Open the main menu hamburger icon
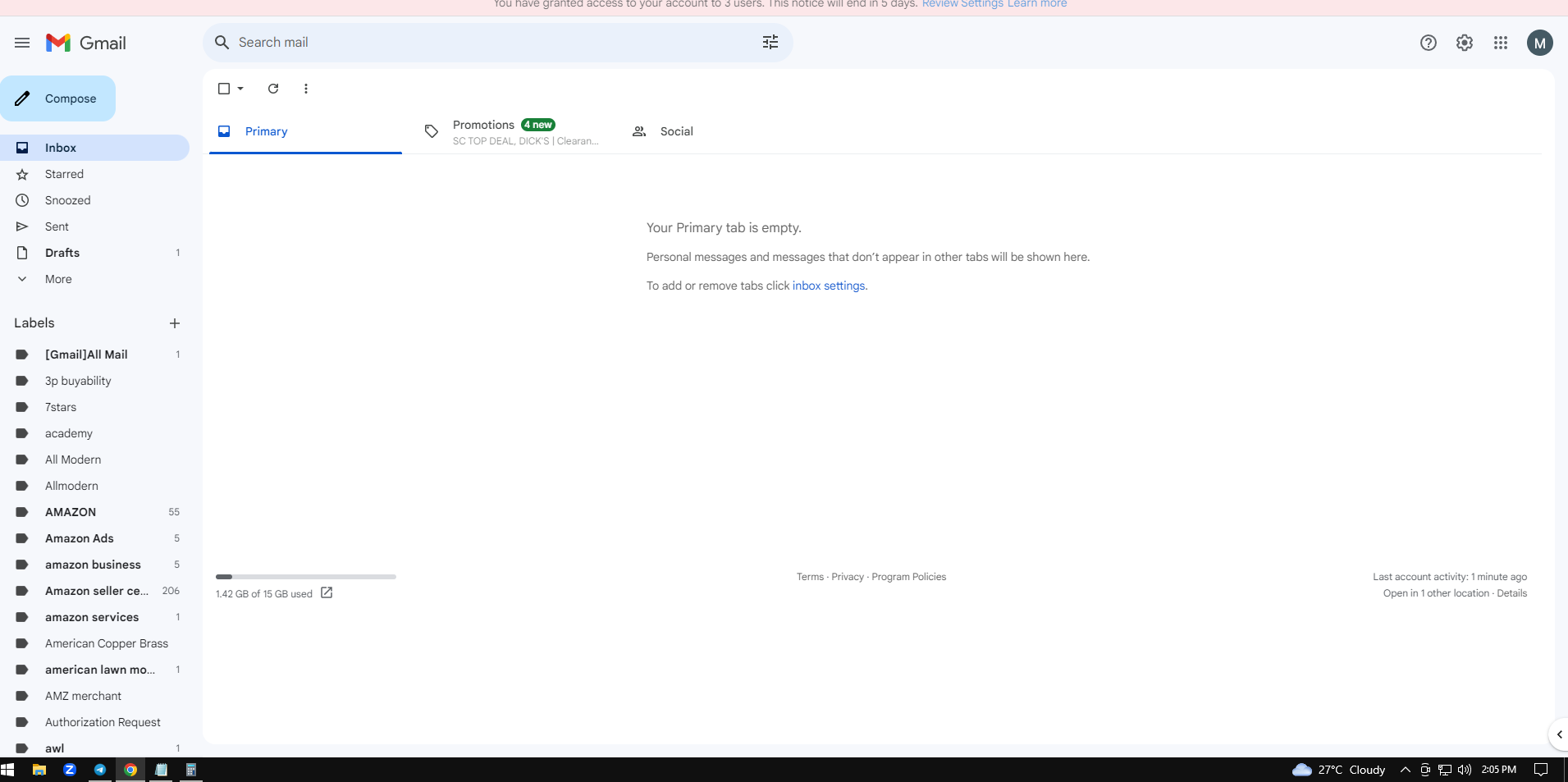This screenshot has height=782, width=1568. pos(22,43)
